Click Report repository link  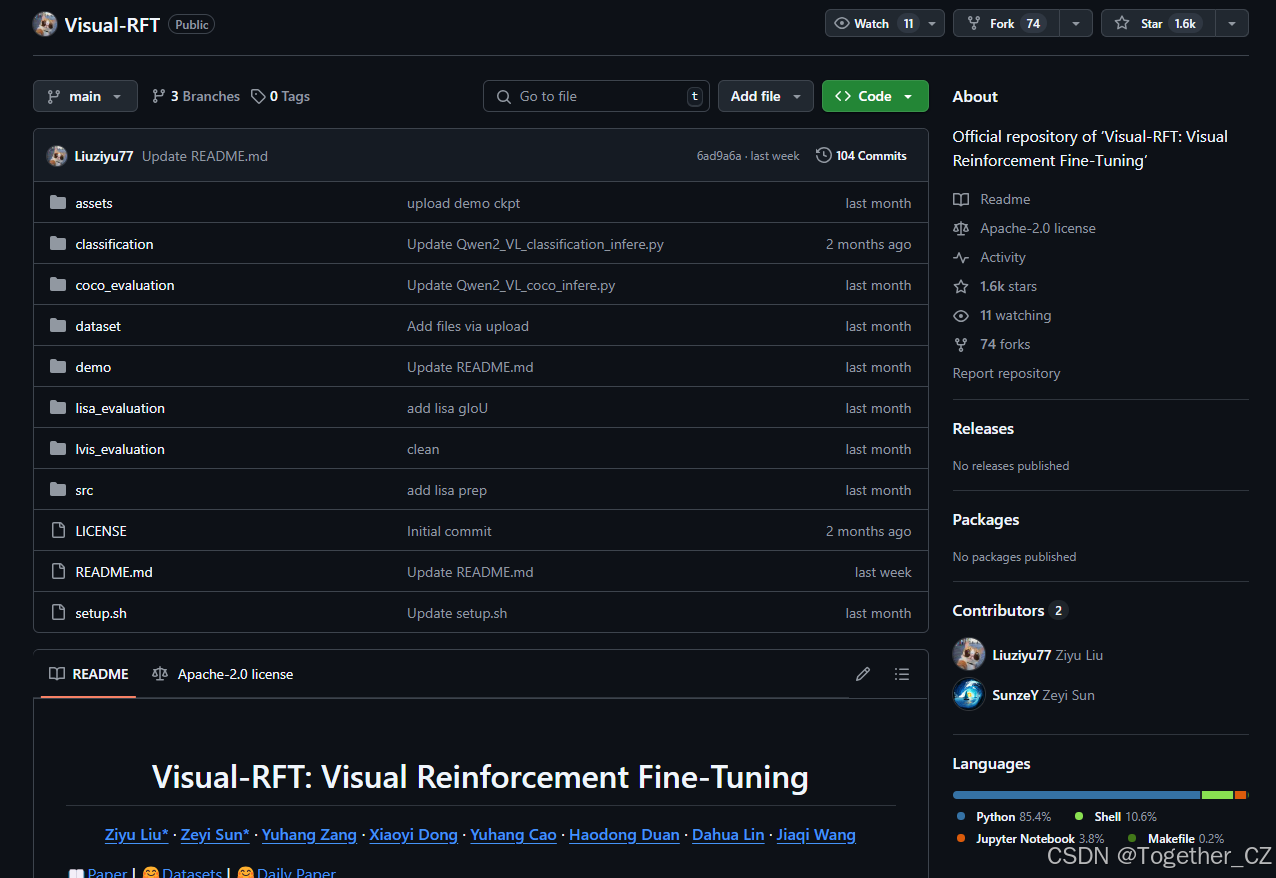[x=1006, y=373]
